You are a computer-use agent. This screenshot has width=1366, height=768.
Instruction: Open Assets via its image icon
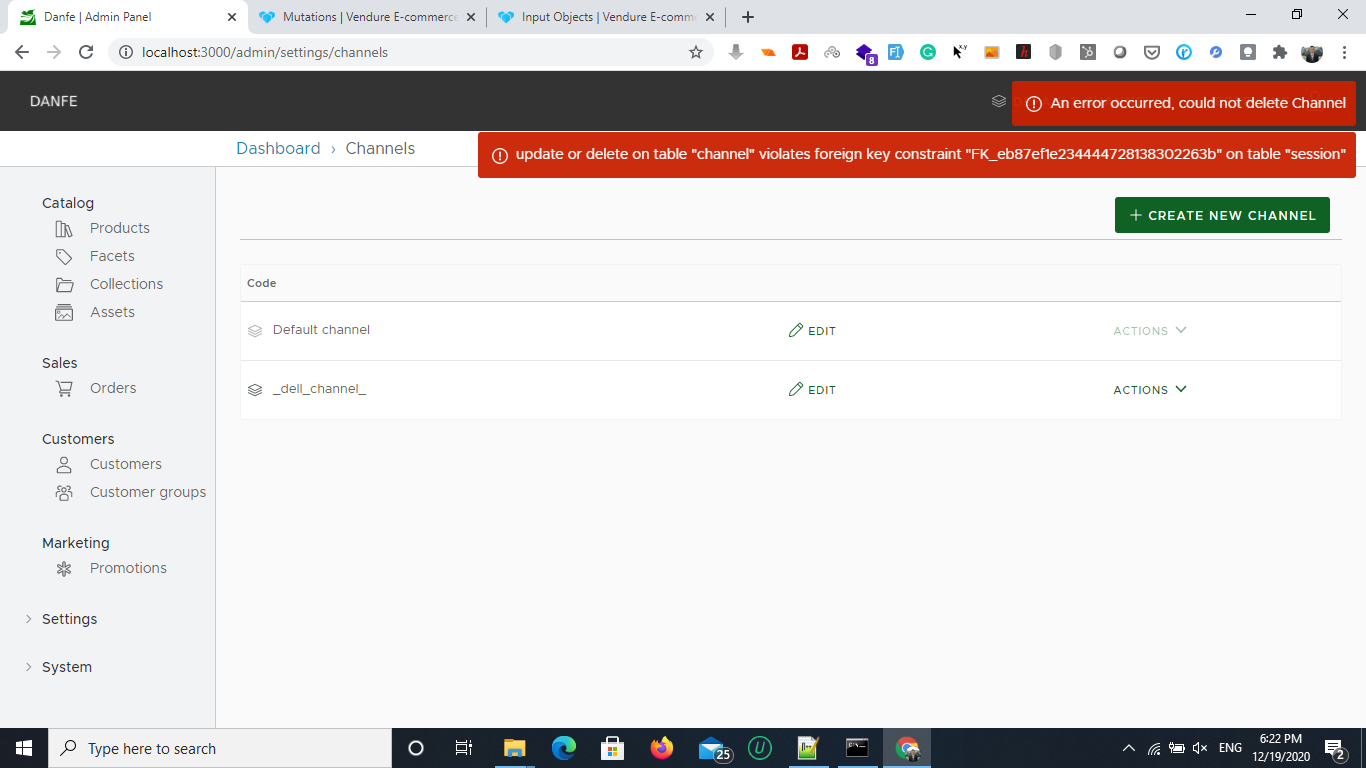tap(63, 312)
